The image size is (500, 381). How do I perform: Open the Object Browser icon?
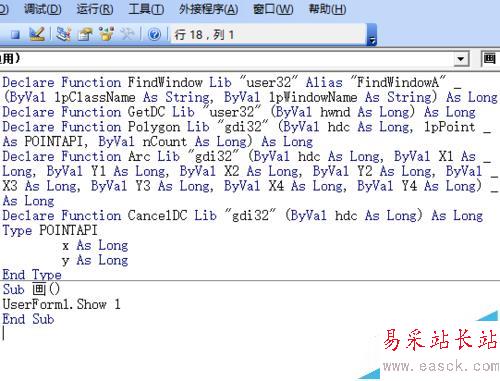tap(107, 34)
